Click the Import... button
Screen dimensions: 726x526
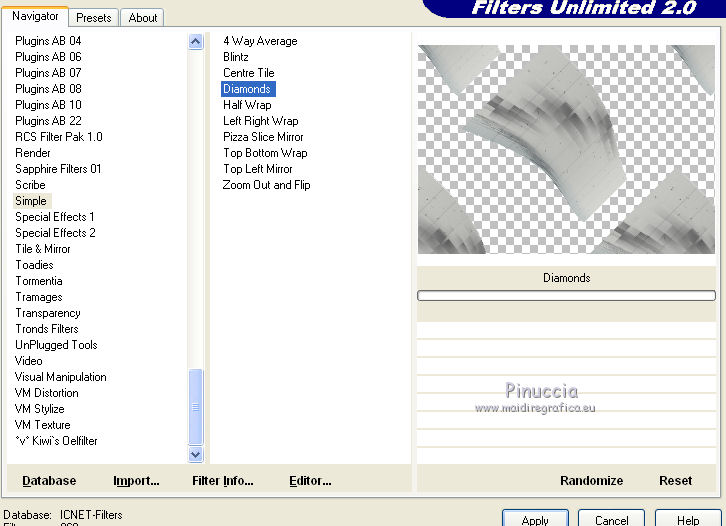tap(136, 481)
